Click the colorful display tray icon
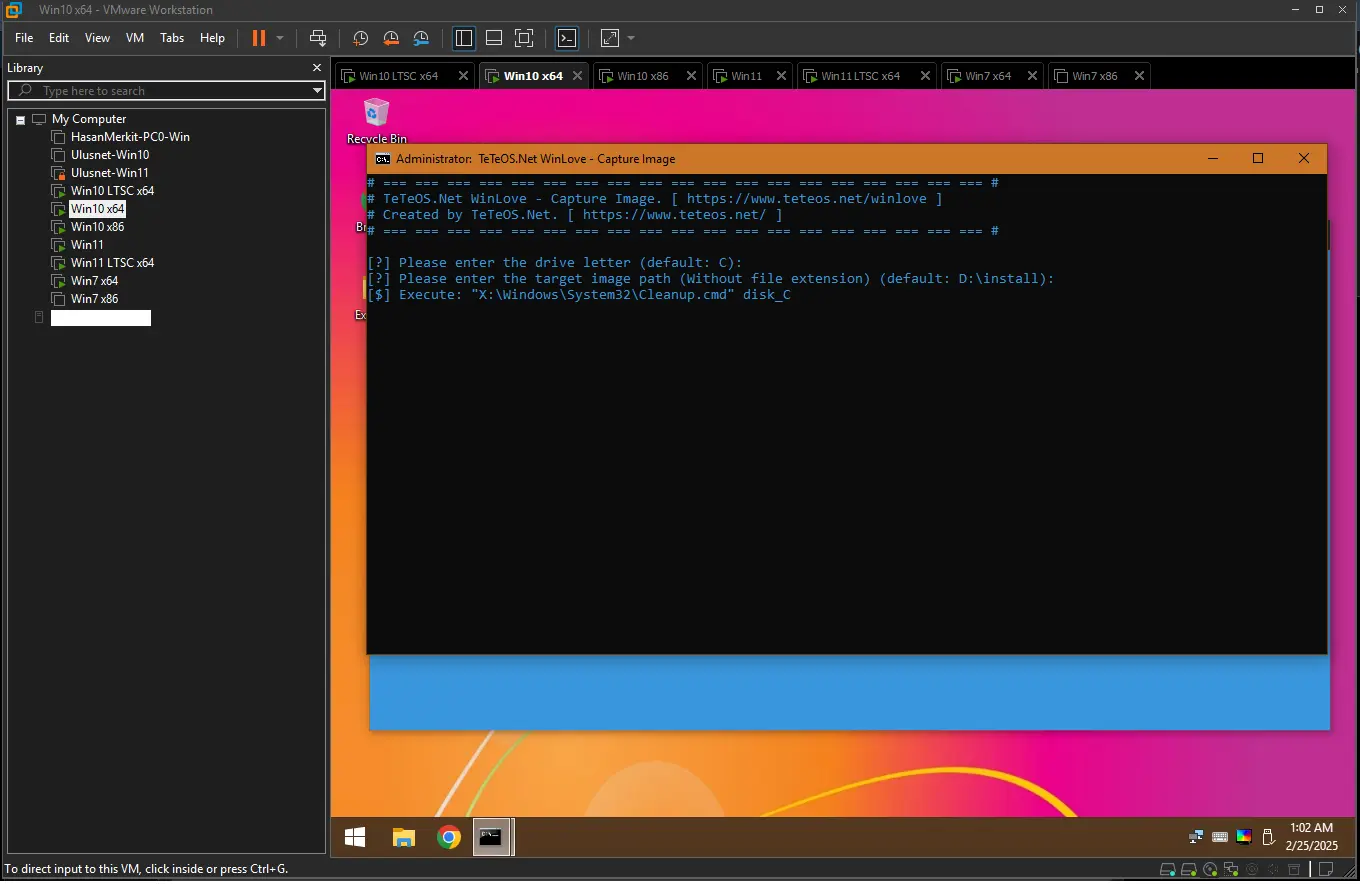The height and width of the screenshot is (884, 1360). tap(1244, 837)
